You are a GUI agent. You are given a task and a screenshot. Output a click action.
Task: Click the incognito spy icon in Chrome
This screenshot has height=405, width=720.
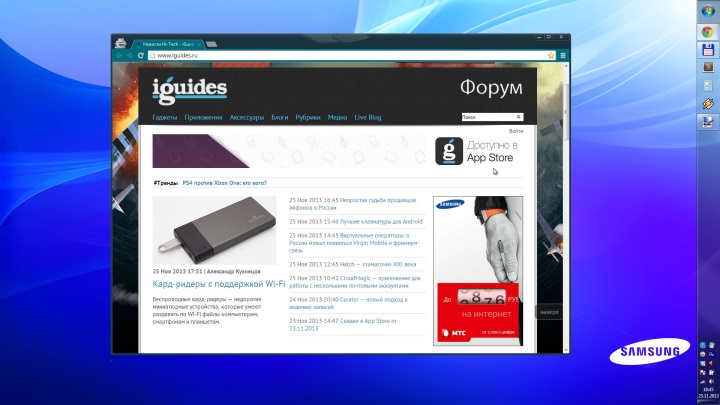coord(120,43)
